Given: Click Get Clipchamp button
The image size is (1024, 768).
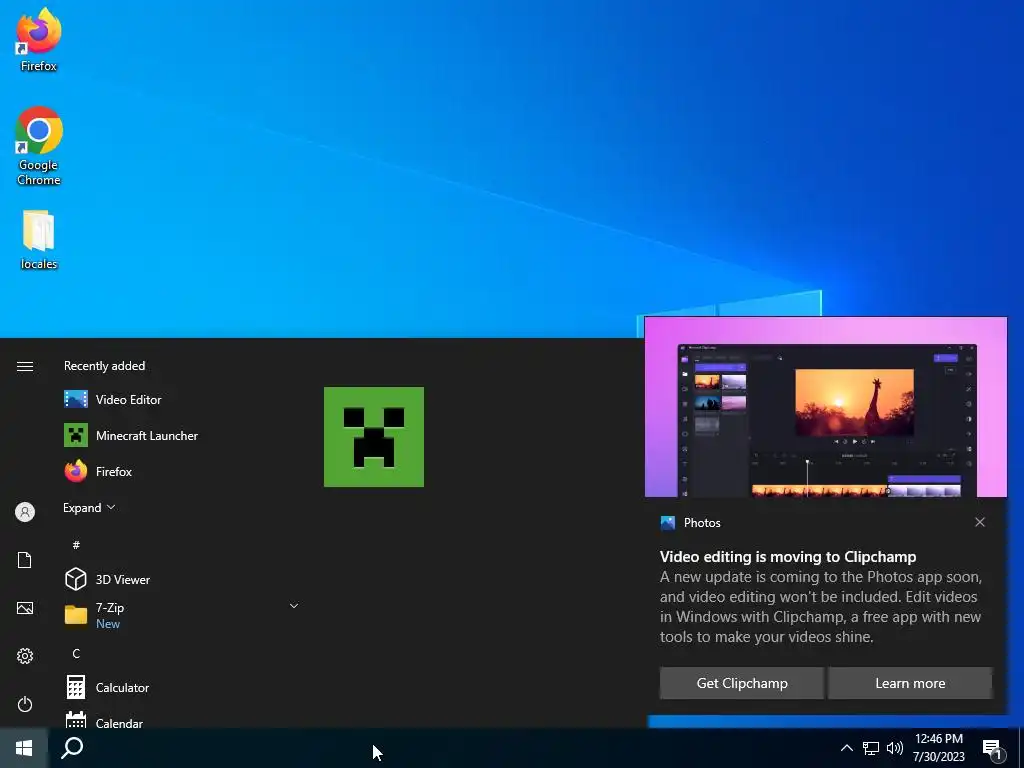Looking at the screenshot, I should [742, 683].
